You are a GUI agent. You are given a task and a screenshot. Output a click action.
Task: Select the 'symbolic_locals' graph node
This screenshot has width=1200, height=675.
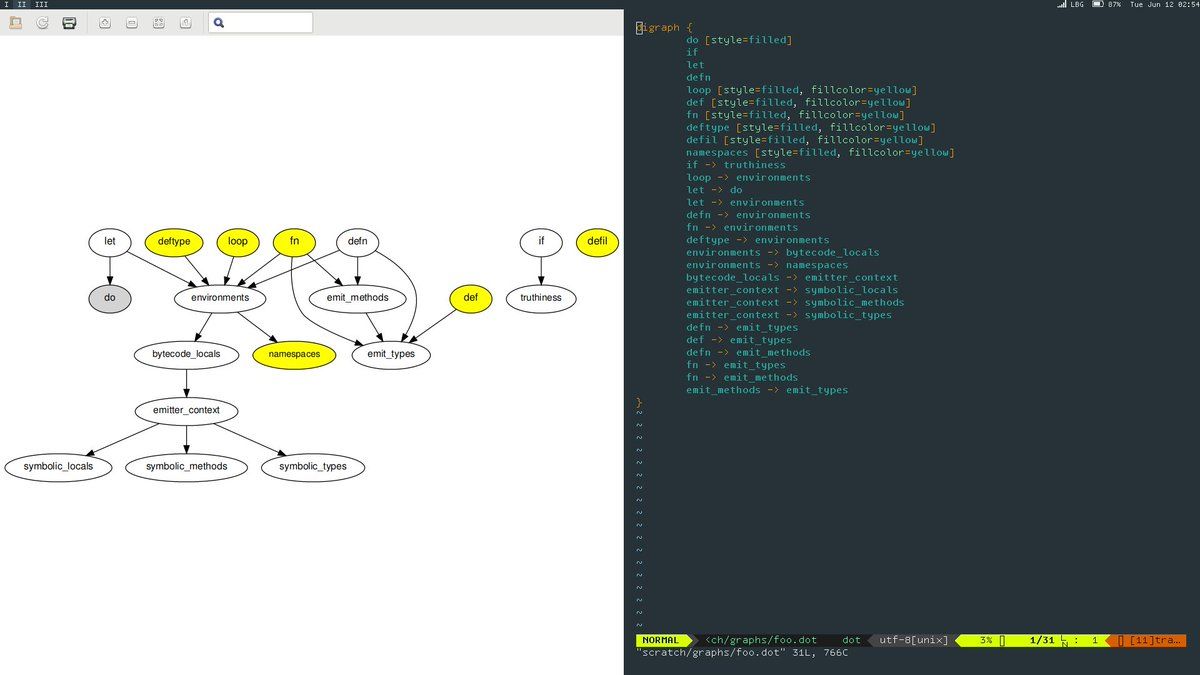(59, 467)
